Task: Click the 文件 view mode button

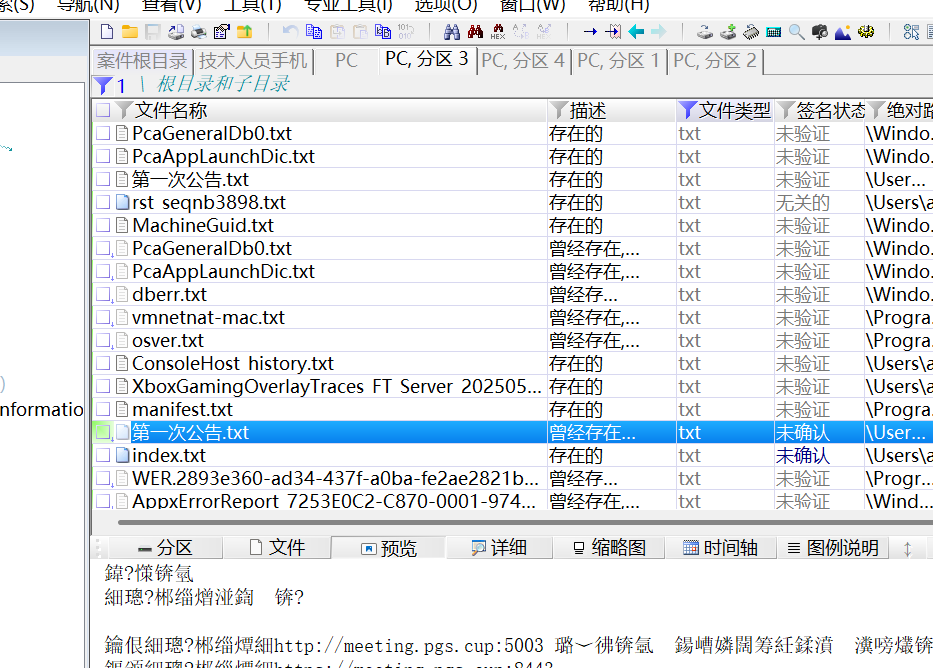Action: tap(277, 548)
